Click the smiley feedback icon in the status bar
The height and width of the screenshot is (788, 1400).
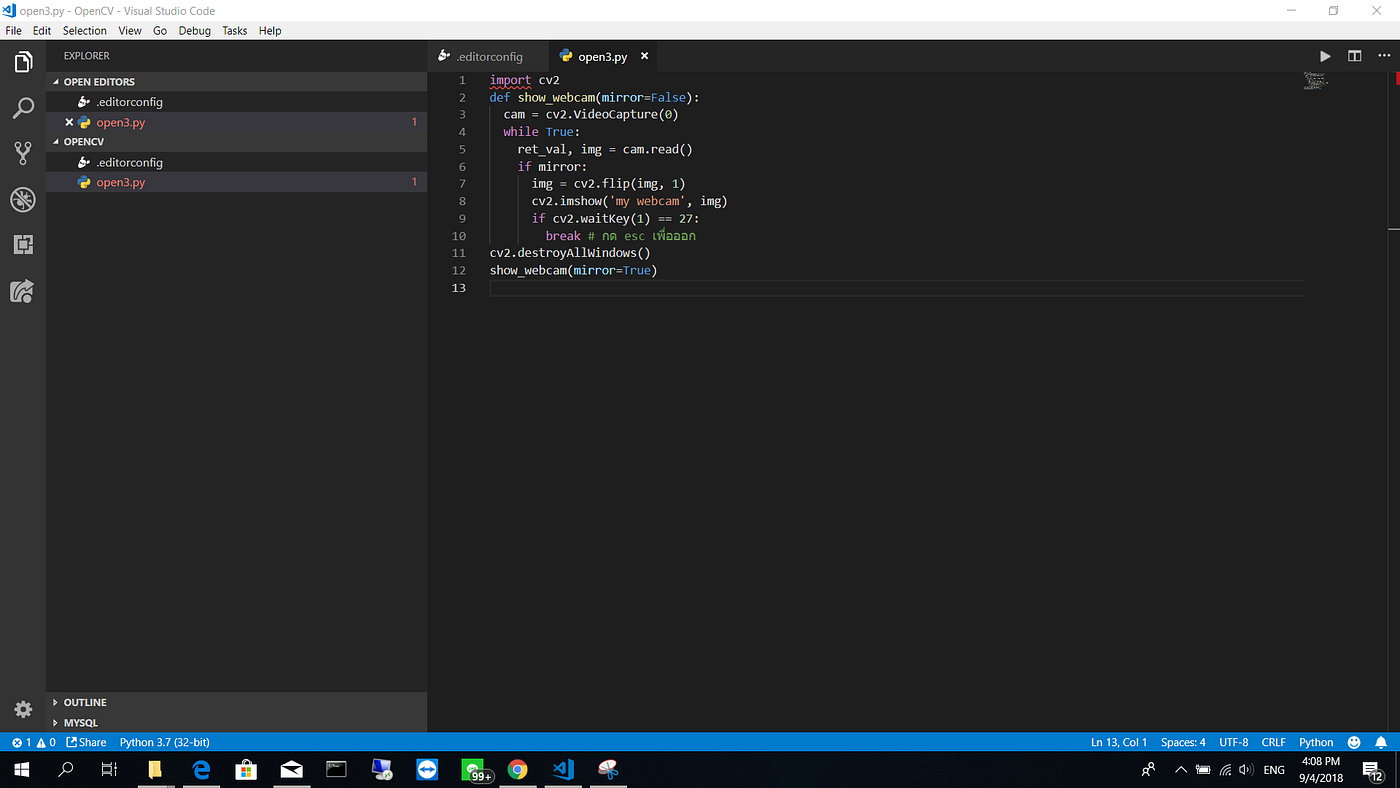[x=1353, y=742]
